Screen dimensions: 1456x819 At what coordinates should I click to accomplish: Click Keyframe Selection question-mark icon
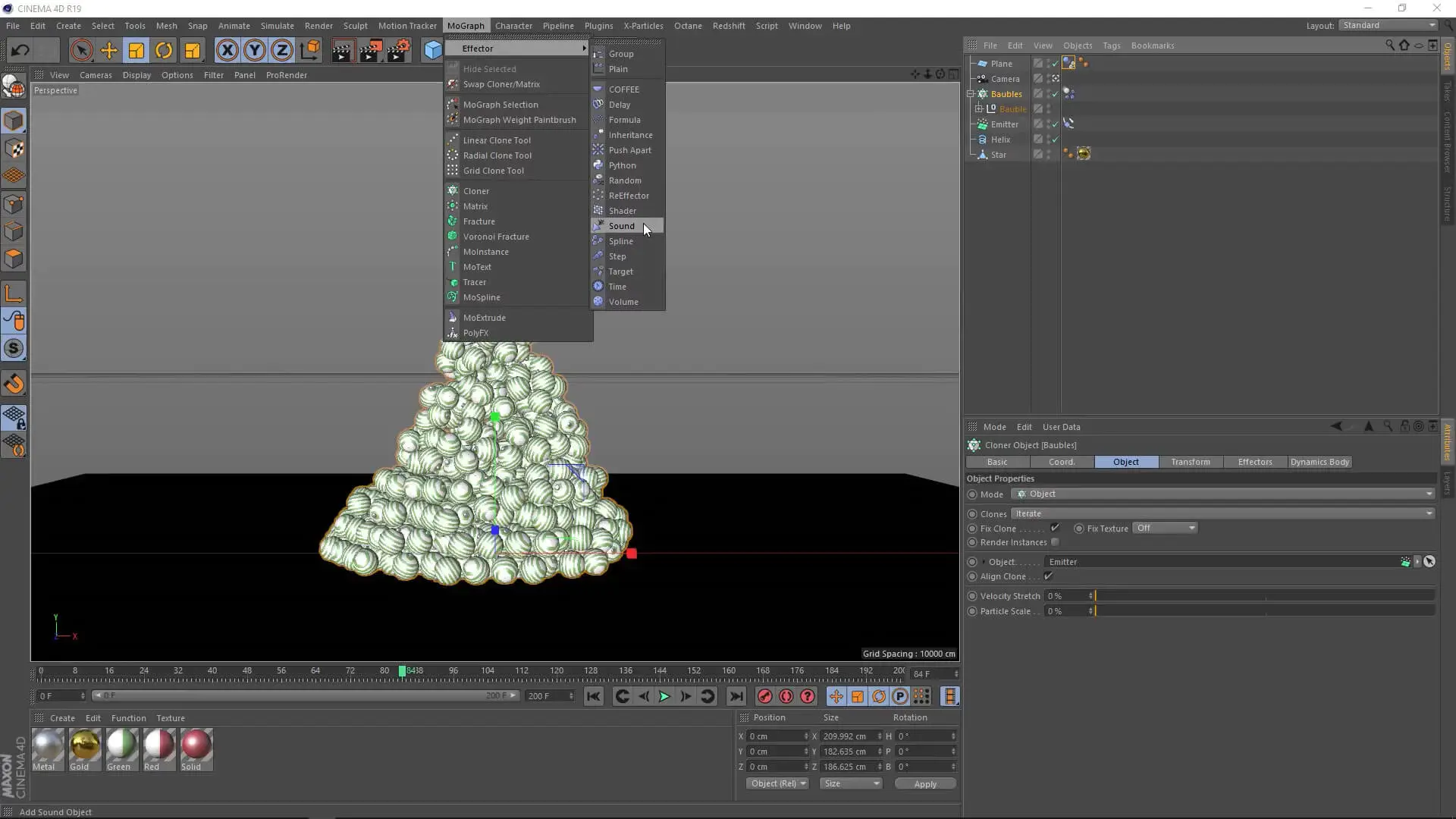point(808,696)
